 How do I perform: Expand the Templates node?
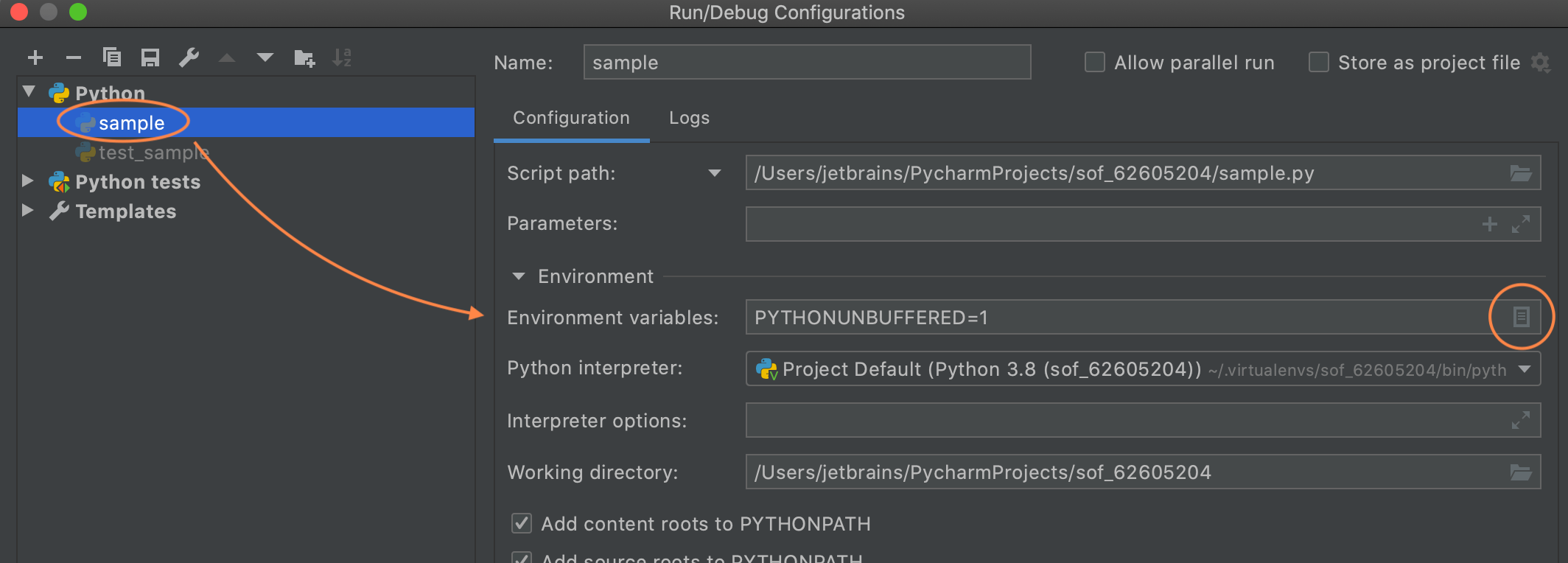point(28,210)
